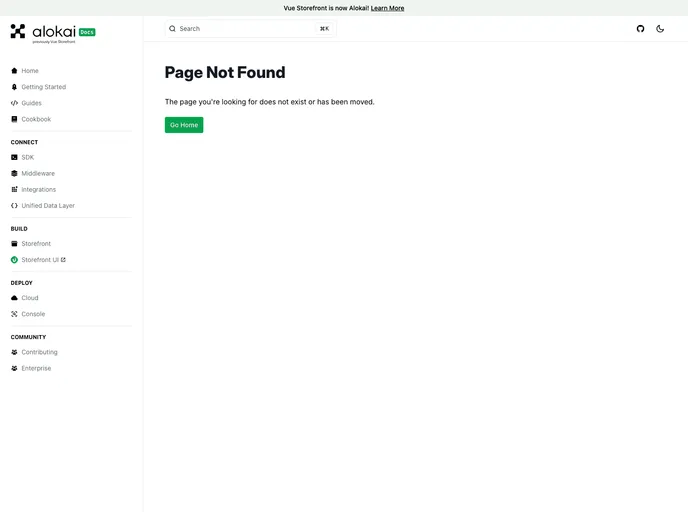Click the BUILD section heading
This screenshot has height=512, width=688.
(x=19, y=229)
